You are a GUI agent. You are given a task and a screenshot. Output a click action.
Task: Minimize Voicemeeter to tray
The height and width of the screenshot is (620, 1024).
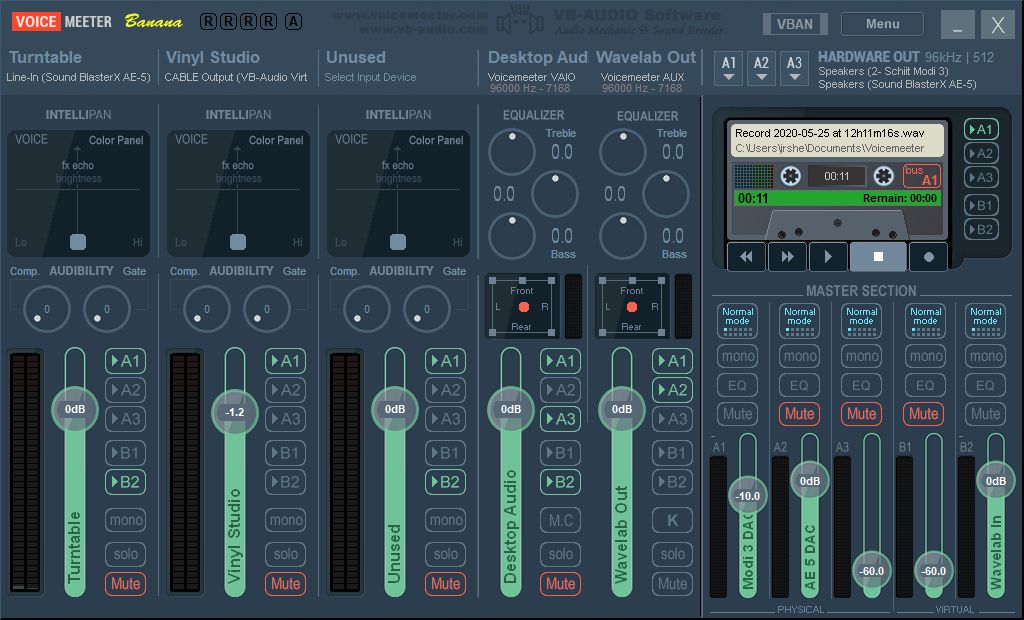pos(957,25)
